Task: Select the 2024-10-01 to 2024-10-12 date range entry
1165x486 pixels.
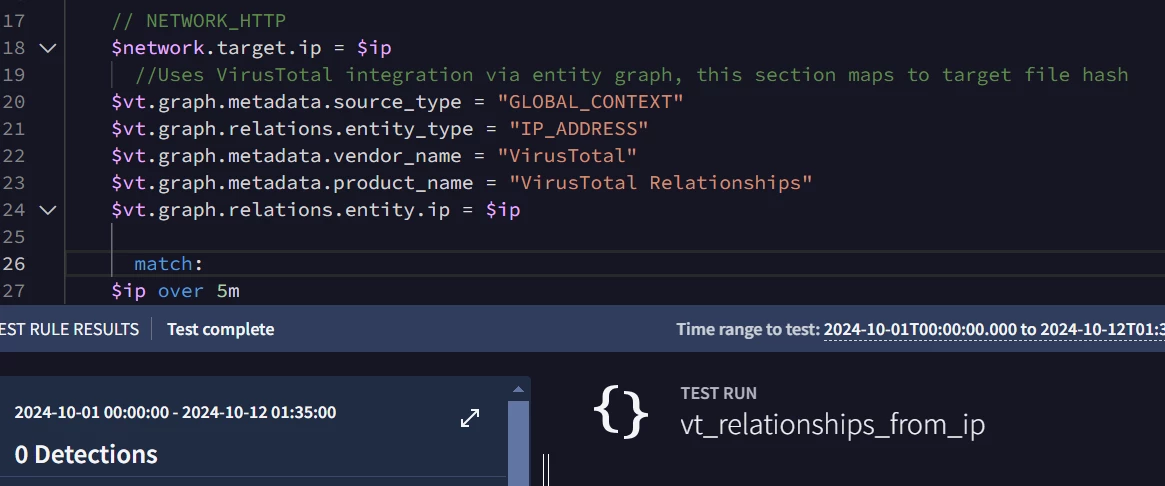Action: [x=175, y=412]
